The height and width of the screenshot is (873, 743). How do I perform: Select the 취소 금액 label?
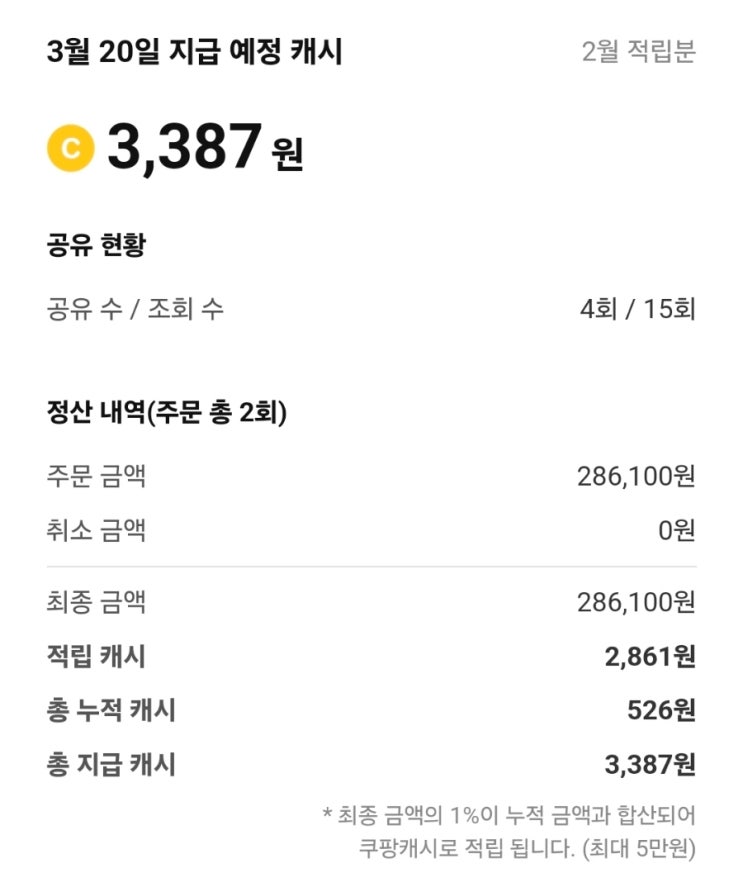click(x=96, y=530)
